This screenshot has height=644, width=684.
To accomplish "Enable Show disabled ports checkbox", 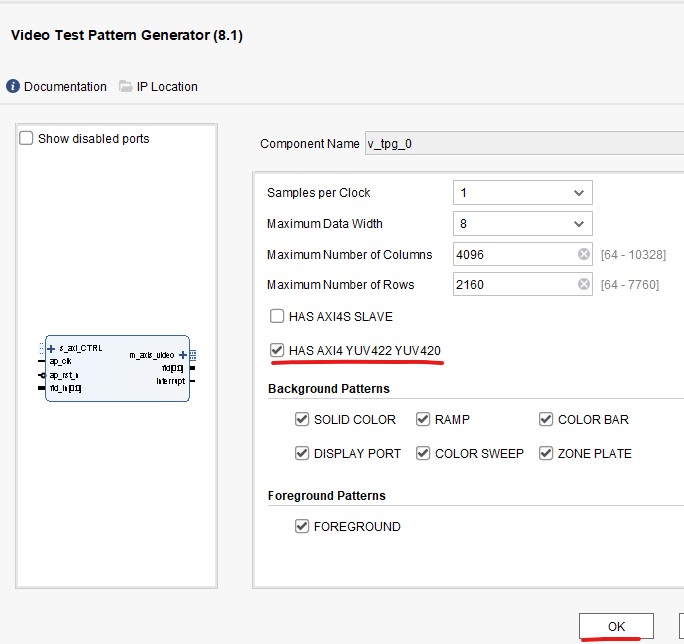I will click(x=26, y=139).
